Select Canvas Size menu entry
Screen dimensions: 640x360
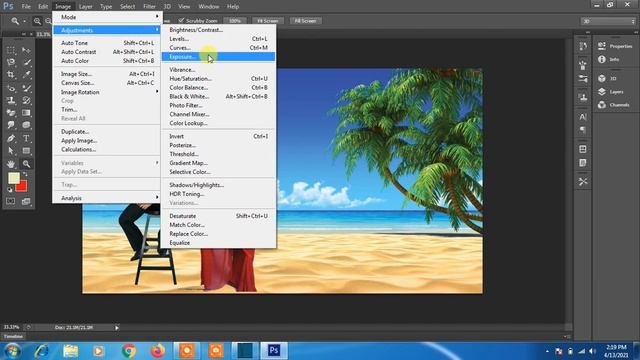(107, 83)
